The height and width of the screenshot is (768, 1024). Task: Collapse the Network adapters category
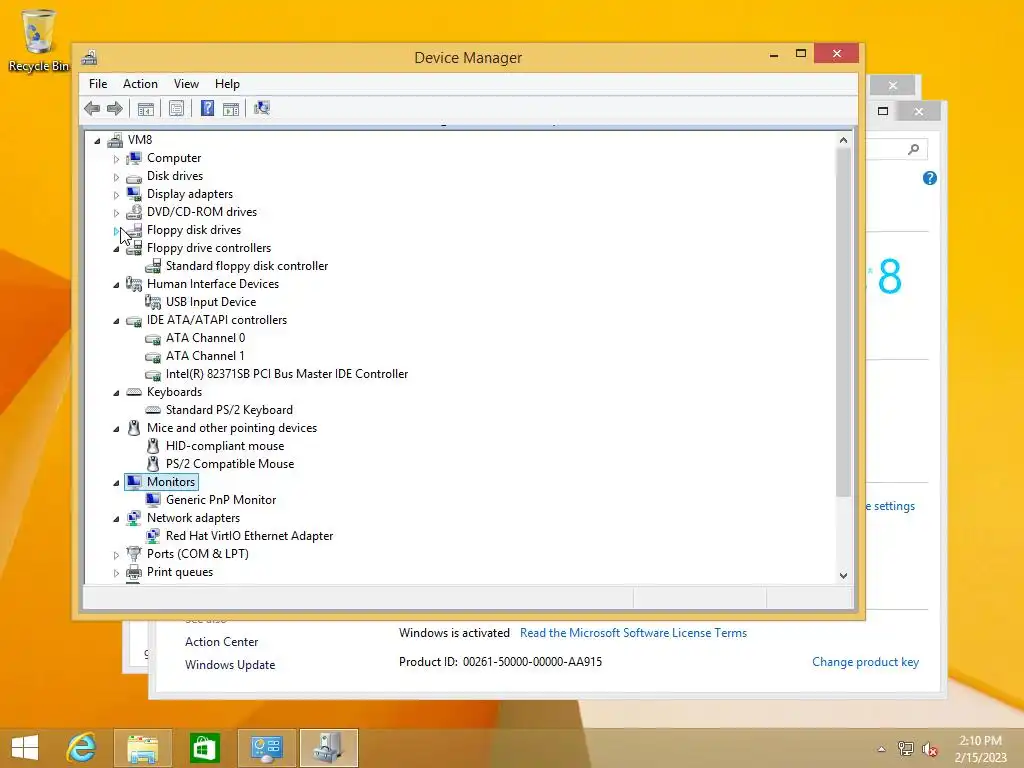pos(116,519)
